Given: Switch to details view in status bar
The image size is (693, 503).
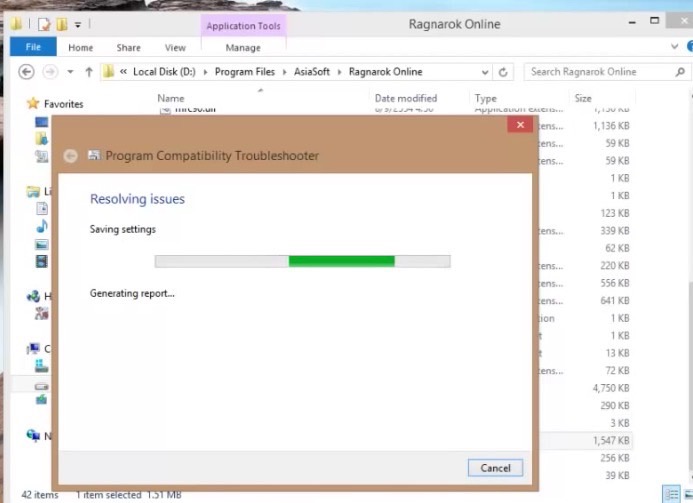Looking at the screenshot, I should click(x=672, y=494).
